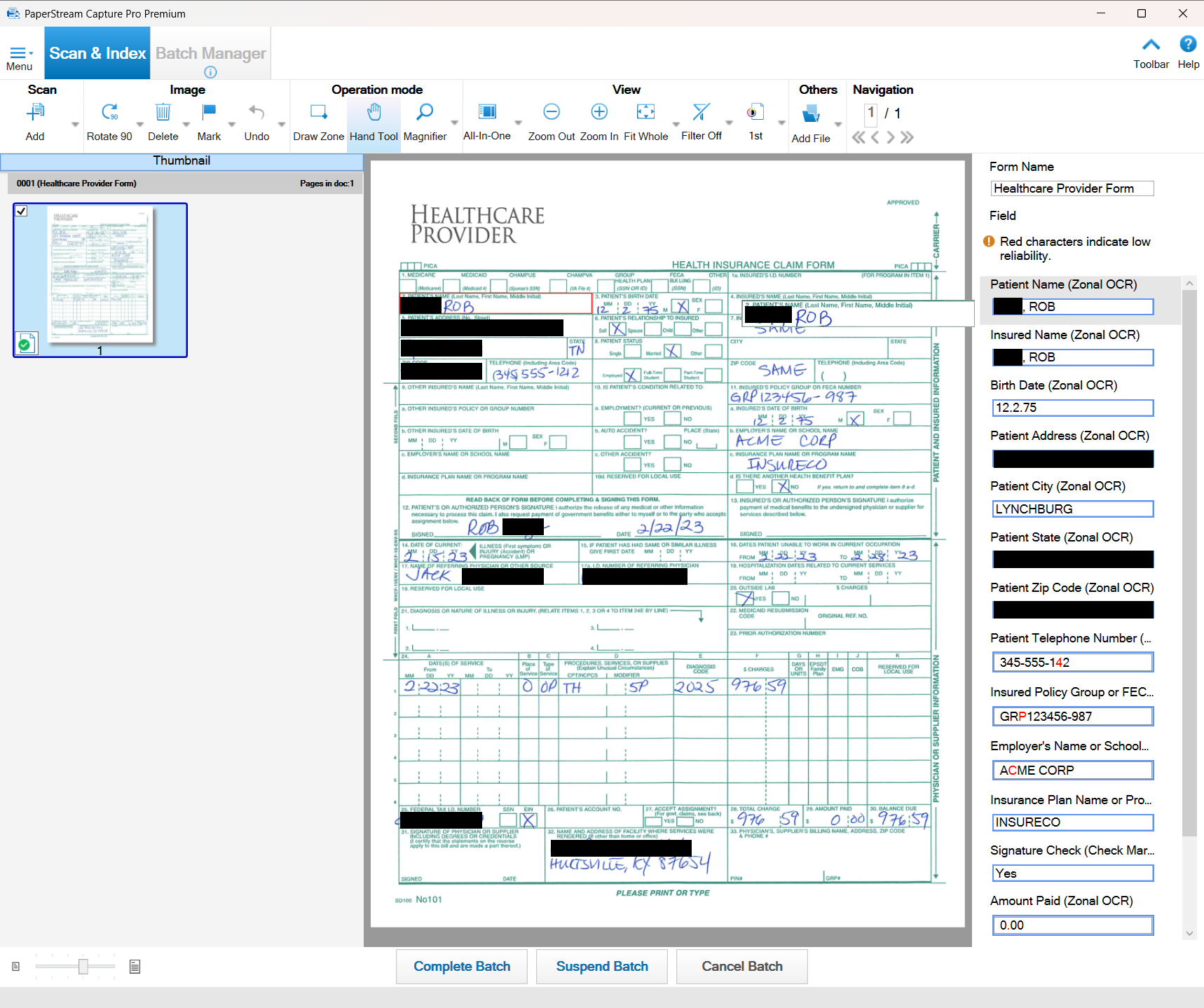Toggle checkbox on page 1 thumbnail

(x=22, y=212)
